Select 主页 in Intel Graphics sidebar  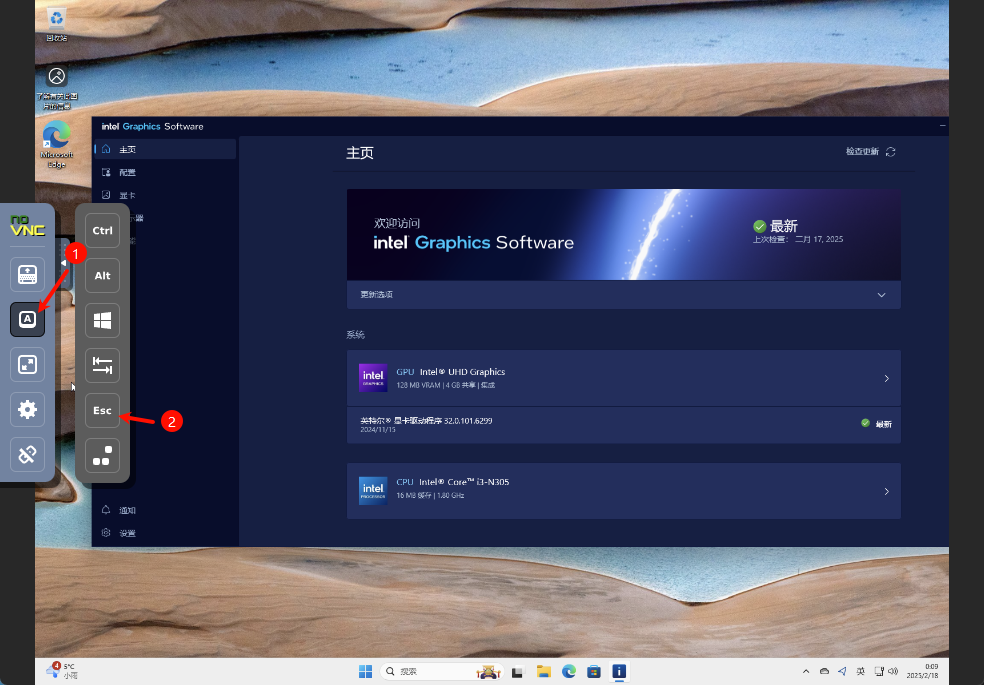tap(166, 149)
